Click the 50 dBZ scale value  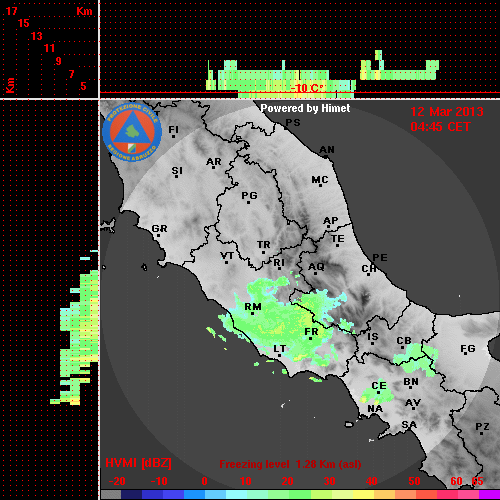(414, 481)
